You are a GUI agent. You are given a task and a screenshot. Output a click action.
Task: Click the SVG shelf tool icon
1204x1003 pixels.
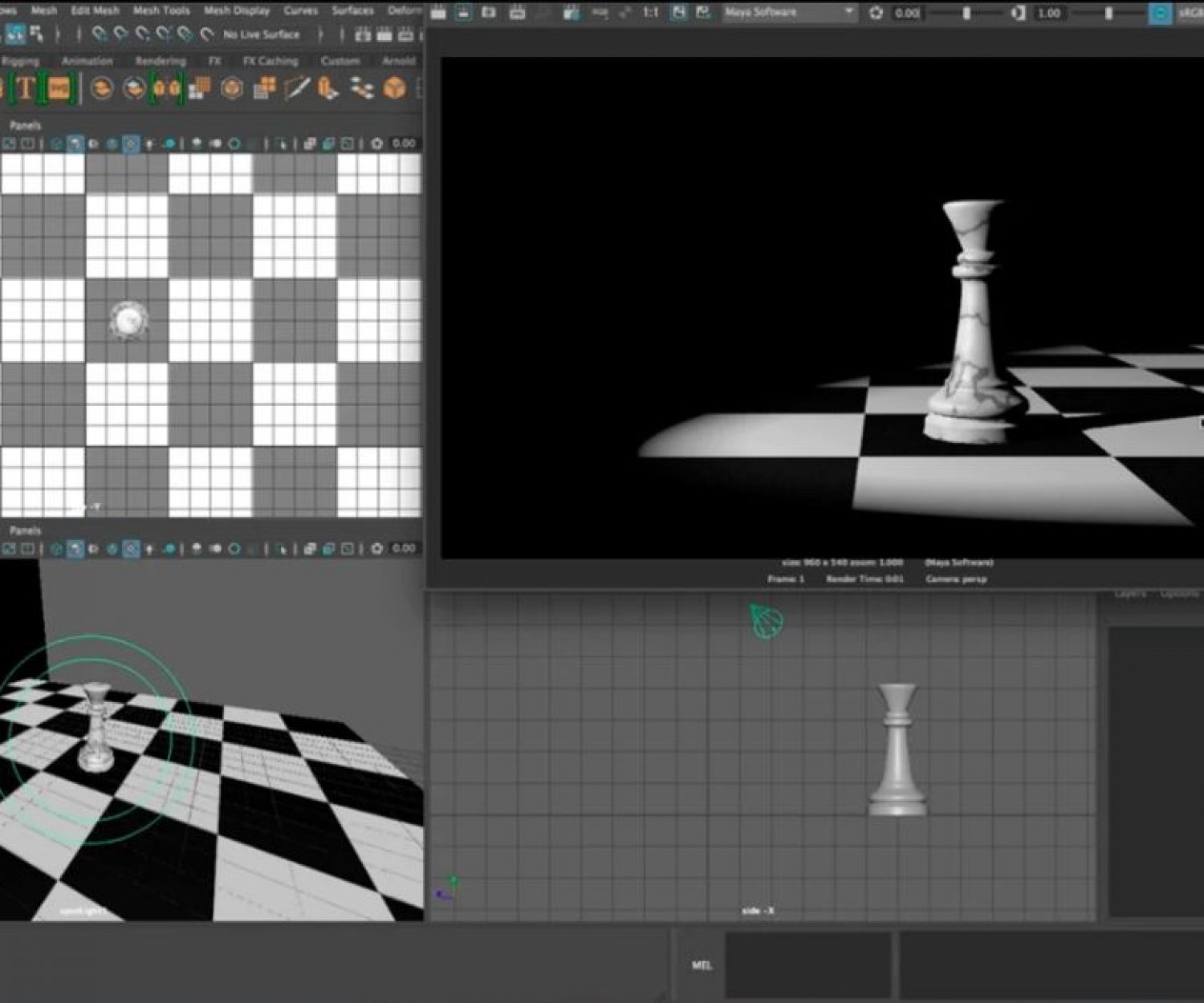59,88
